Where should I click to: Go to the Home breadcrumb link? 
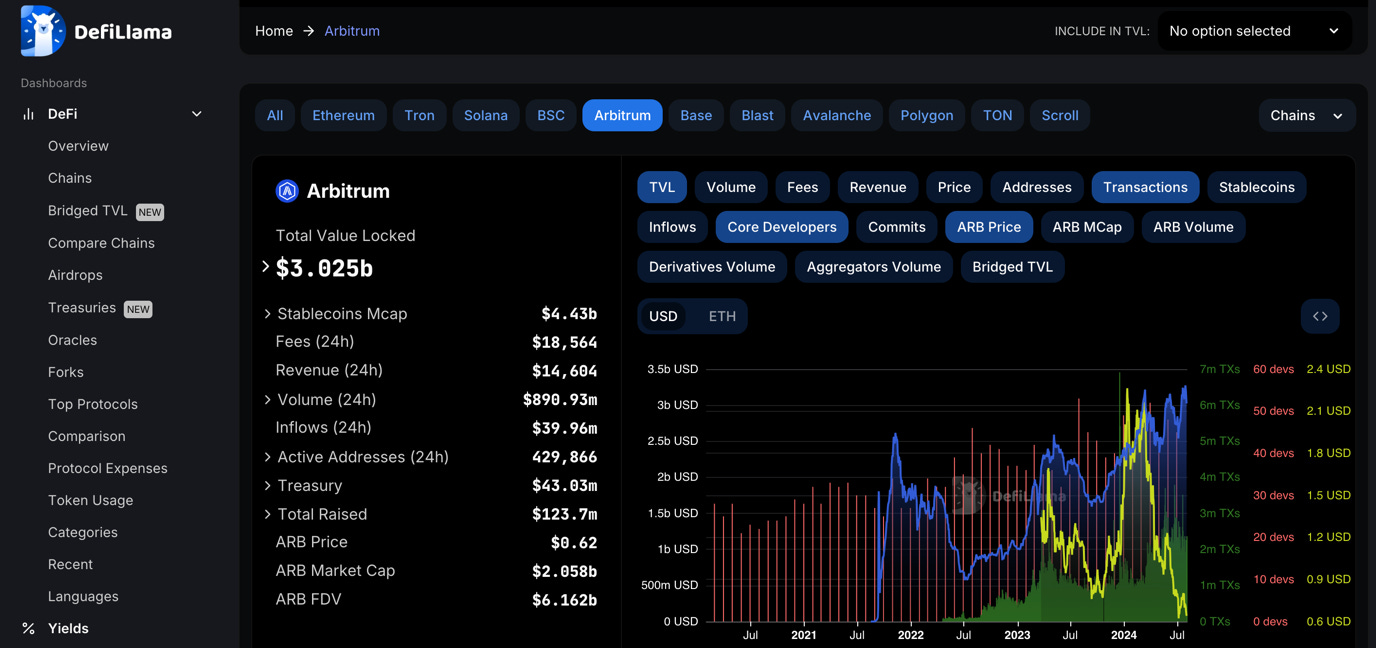point(274,31)
